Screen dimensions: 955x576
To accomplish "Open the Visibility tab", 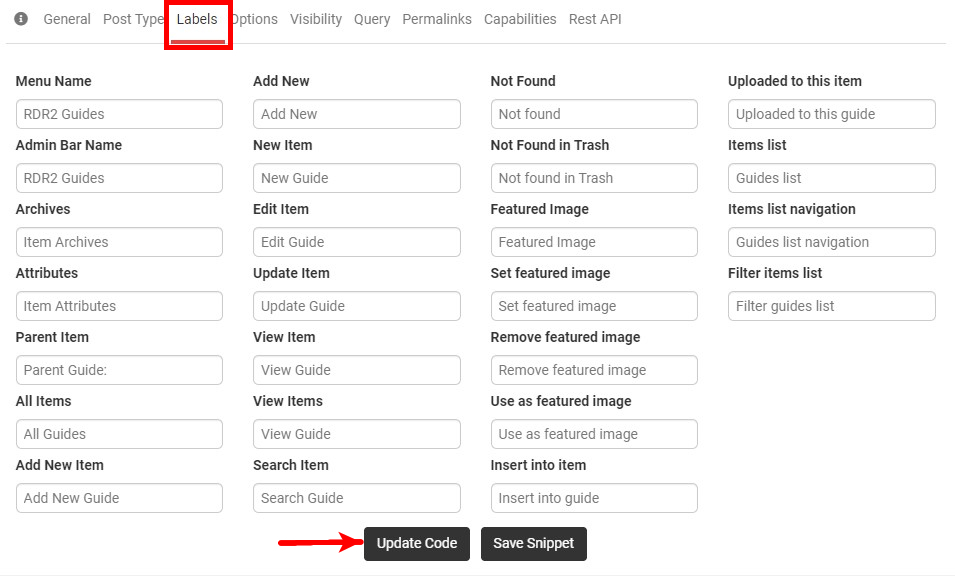I will pos(316,18).
